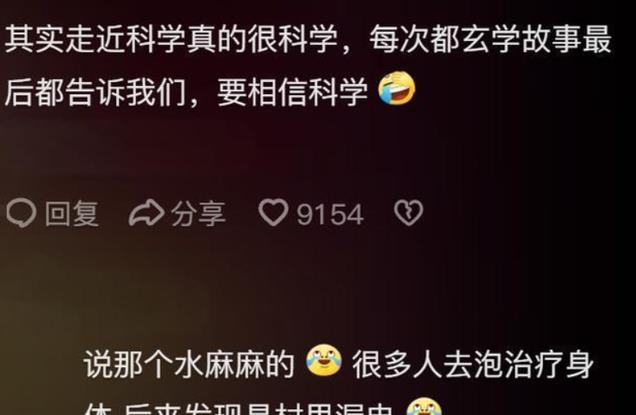This screenshot has width=636, height=415.
Task: Tap the share arrow icon
Action: click(x=146, y=213)
